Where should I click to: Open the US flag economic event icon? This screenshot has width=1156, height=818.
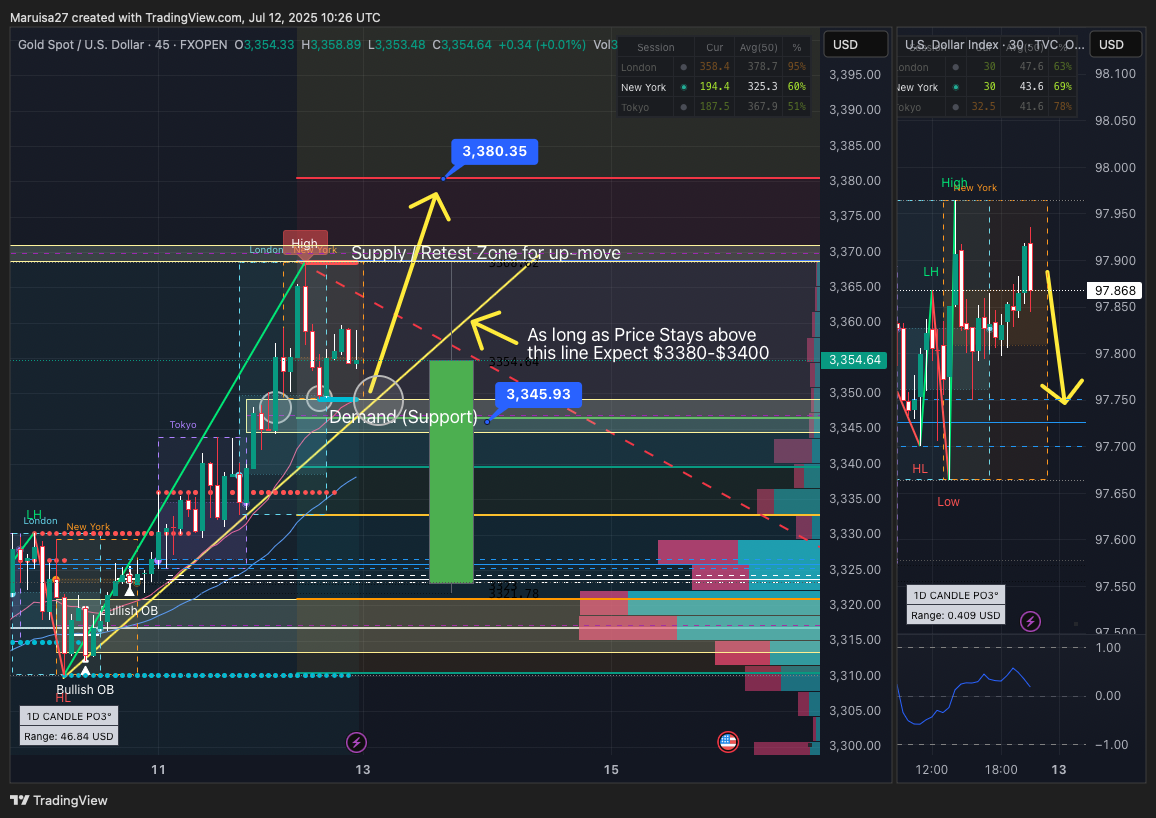[x=728, y=741]
